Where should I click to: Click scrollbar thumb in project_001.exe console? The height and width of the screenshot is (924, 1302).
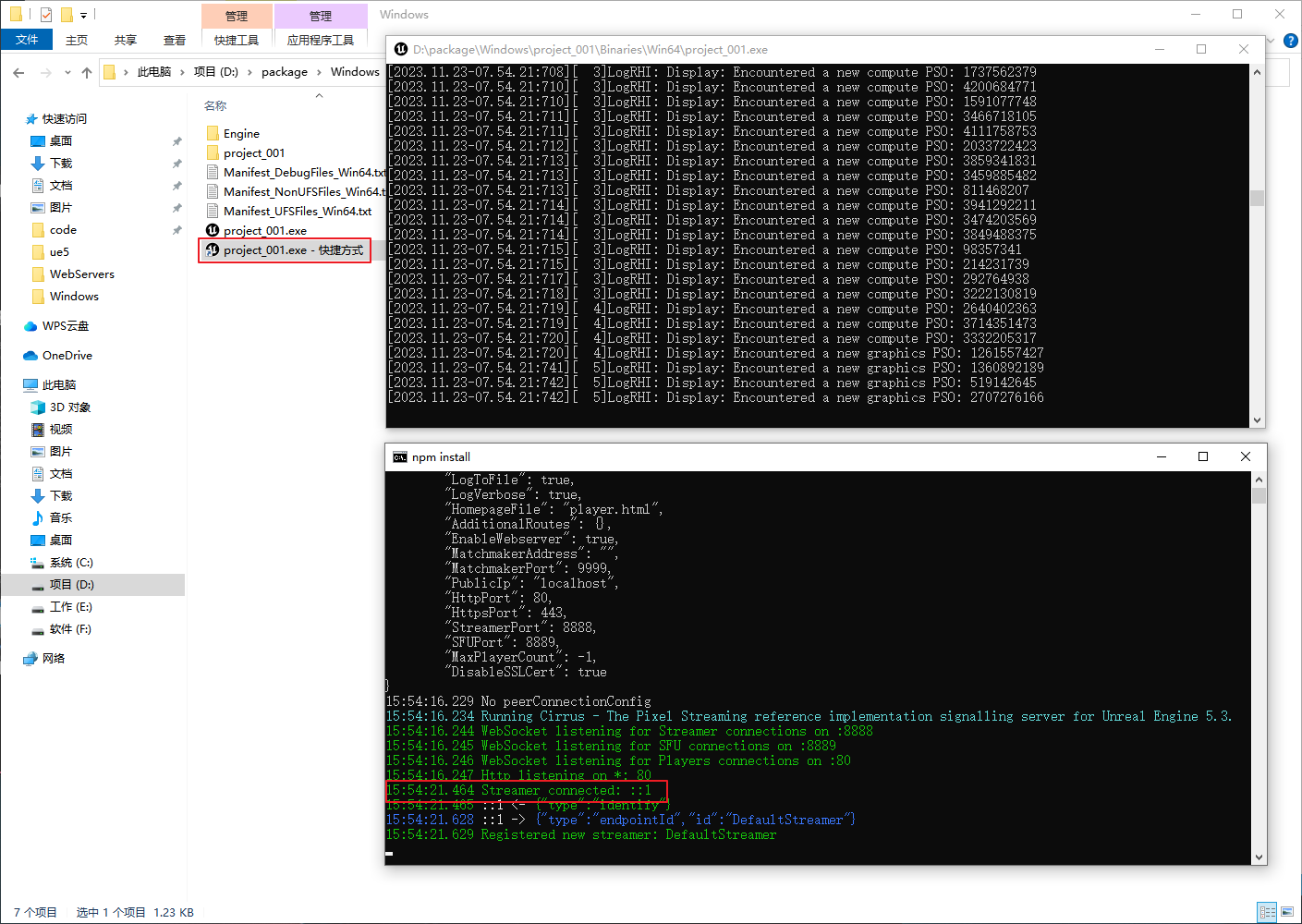[1257, 198]
